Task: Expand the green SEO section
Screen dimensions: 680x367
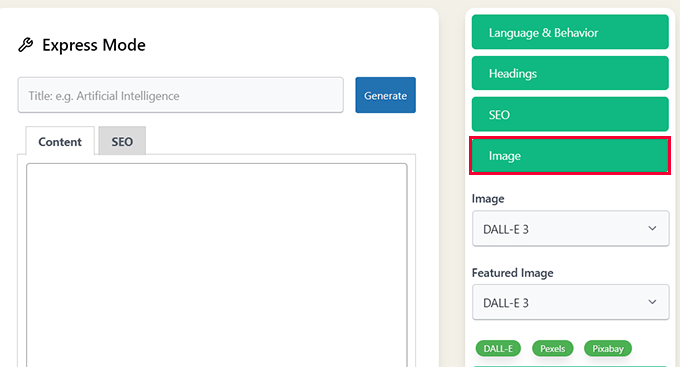Action: coord(570,114)
